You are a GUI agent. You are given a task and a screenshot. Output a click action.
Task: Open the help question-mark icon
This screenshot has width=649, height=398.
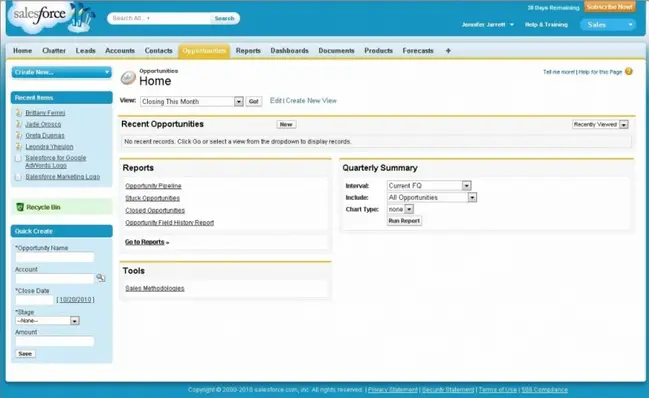coord(629,72)
